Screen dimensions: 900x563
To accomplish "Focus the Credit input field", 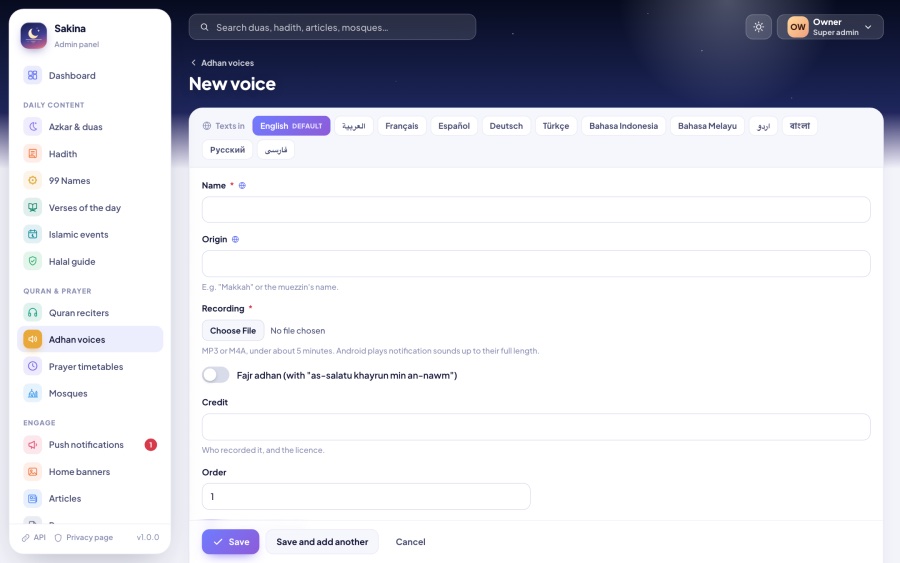I will click(x=536, y=426).
